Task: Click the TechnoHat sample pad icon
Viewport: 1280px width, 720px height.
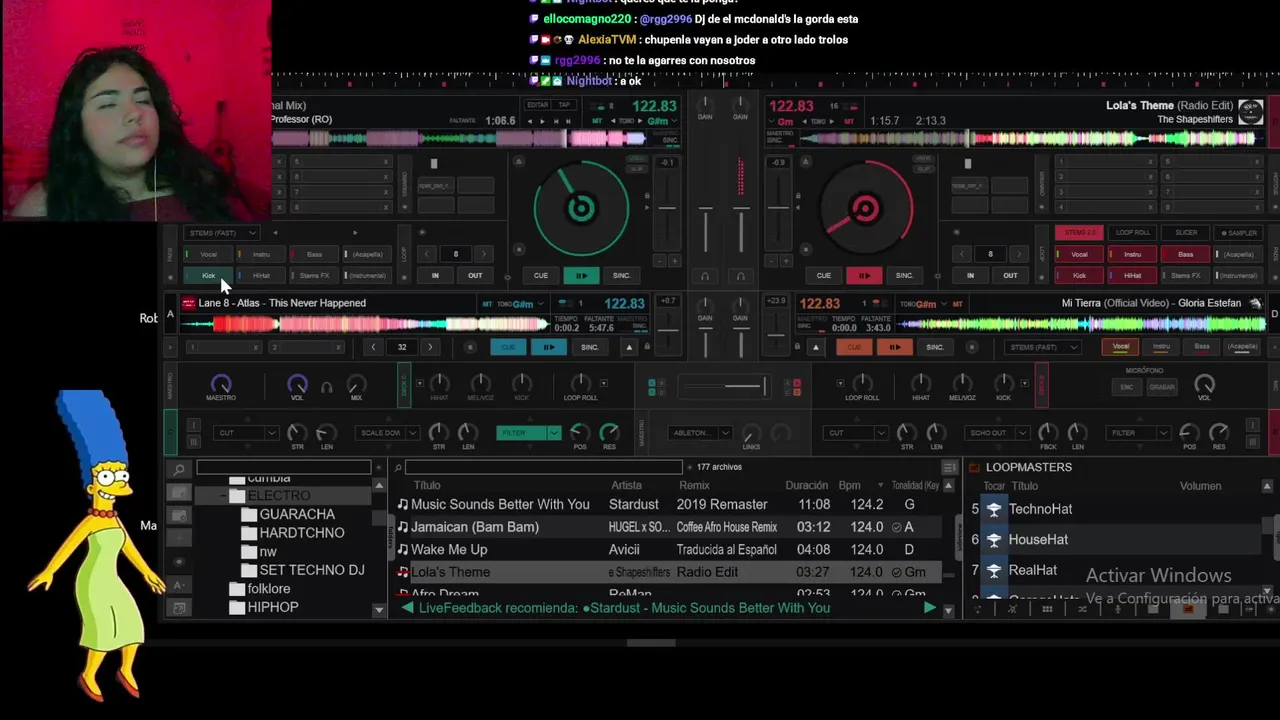Action: pos(994,509)
